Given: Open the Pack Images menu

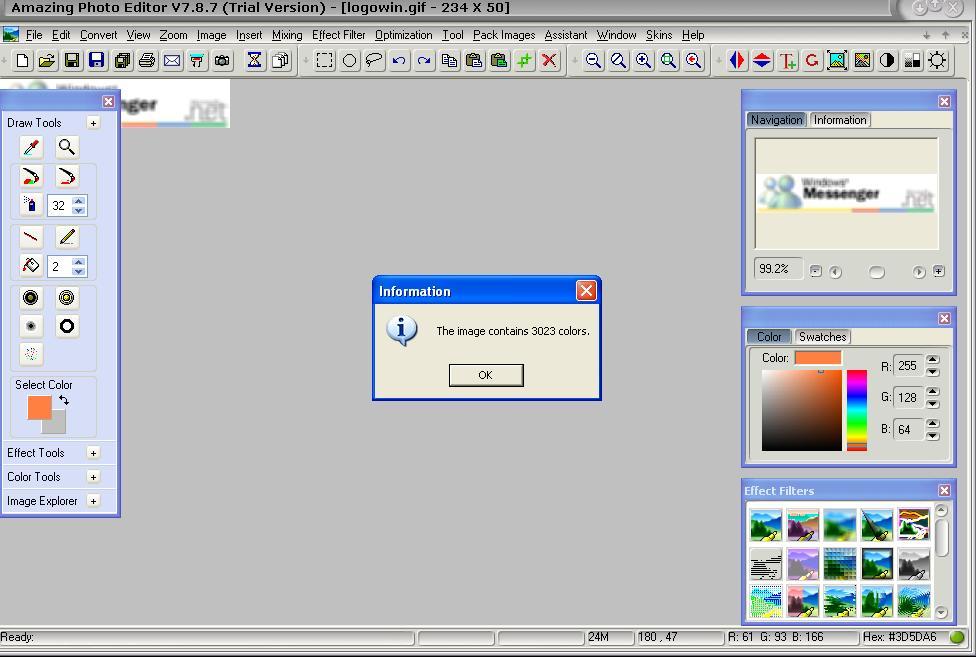Looking at the screenshot, I should (x=504, y=35).
